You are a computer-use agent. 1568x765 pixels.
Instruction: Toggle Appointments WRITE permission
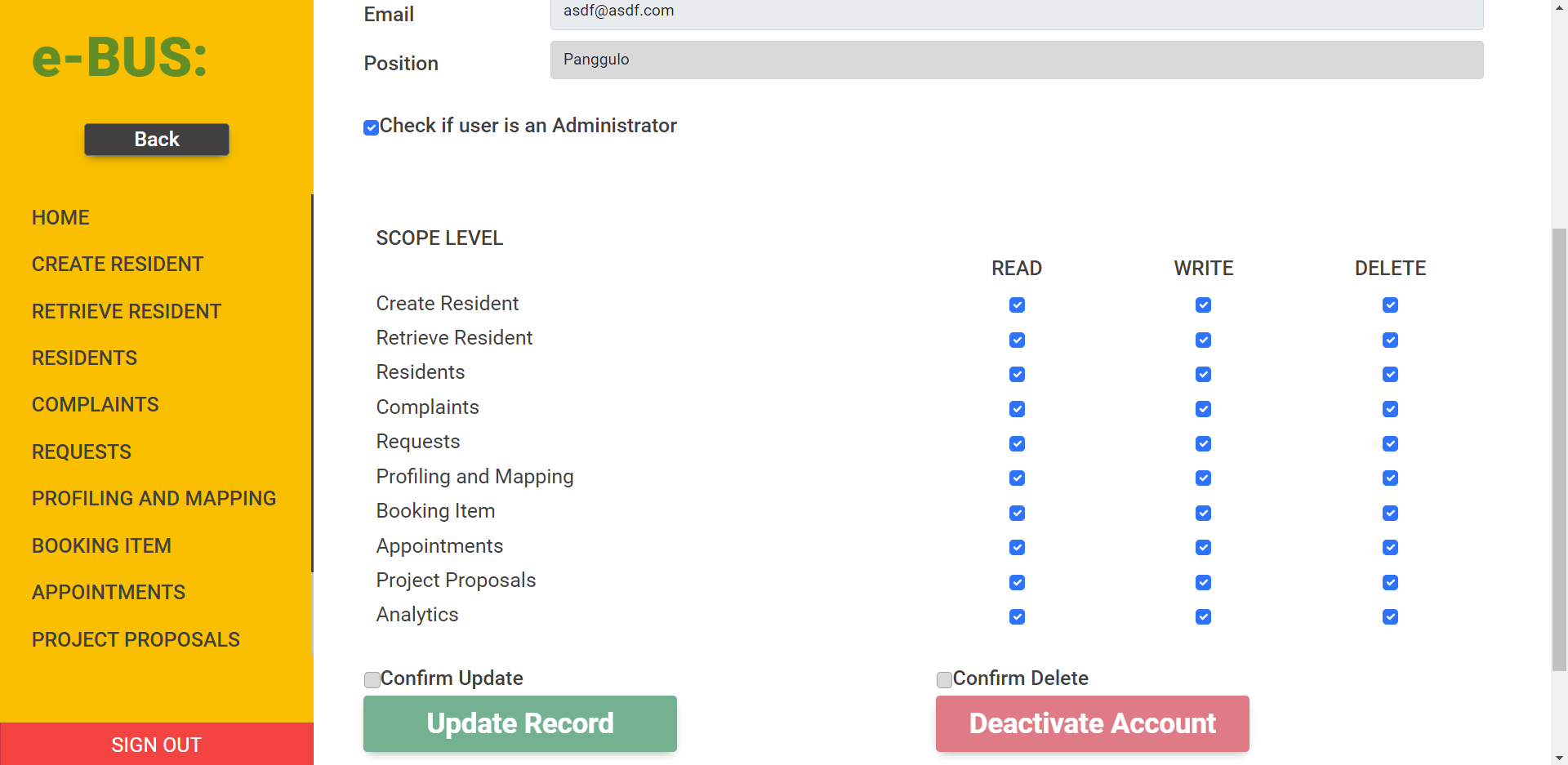pyautogui.click(x=1203, y=548)
